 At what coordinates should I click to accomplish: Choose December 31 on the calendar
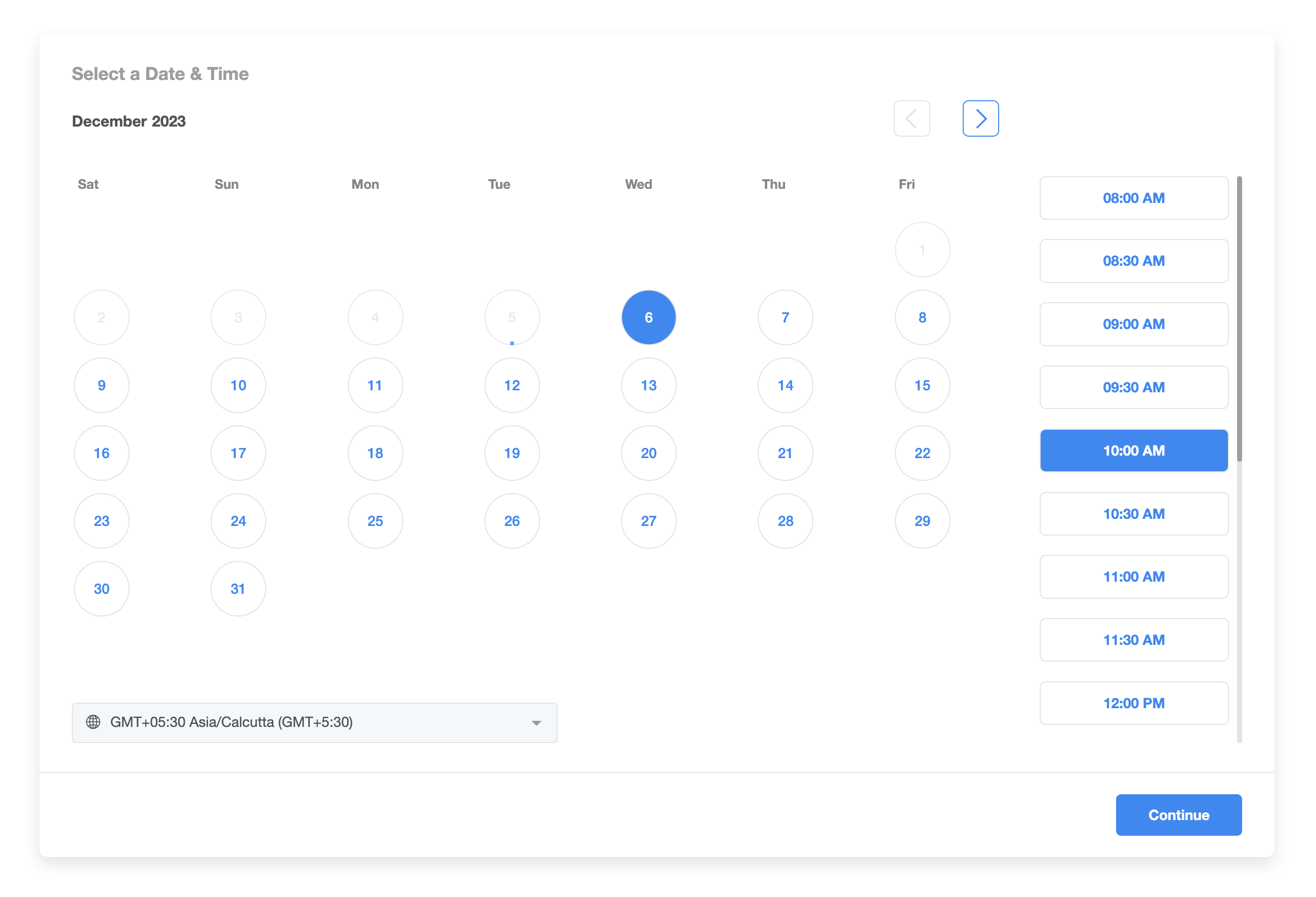238,588
